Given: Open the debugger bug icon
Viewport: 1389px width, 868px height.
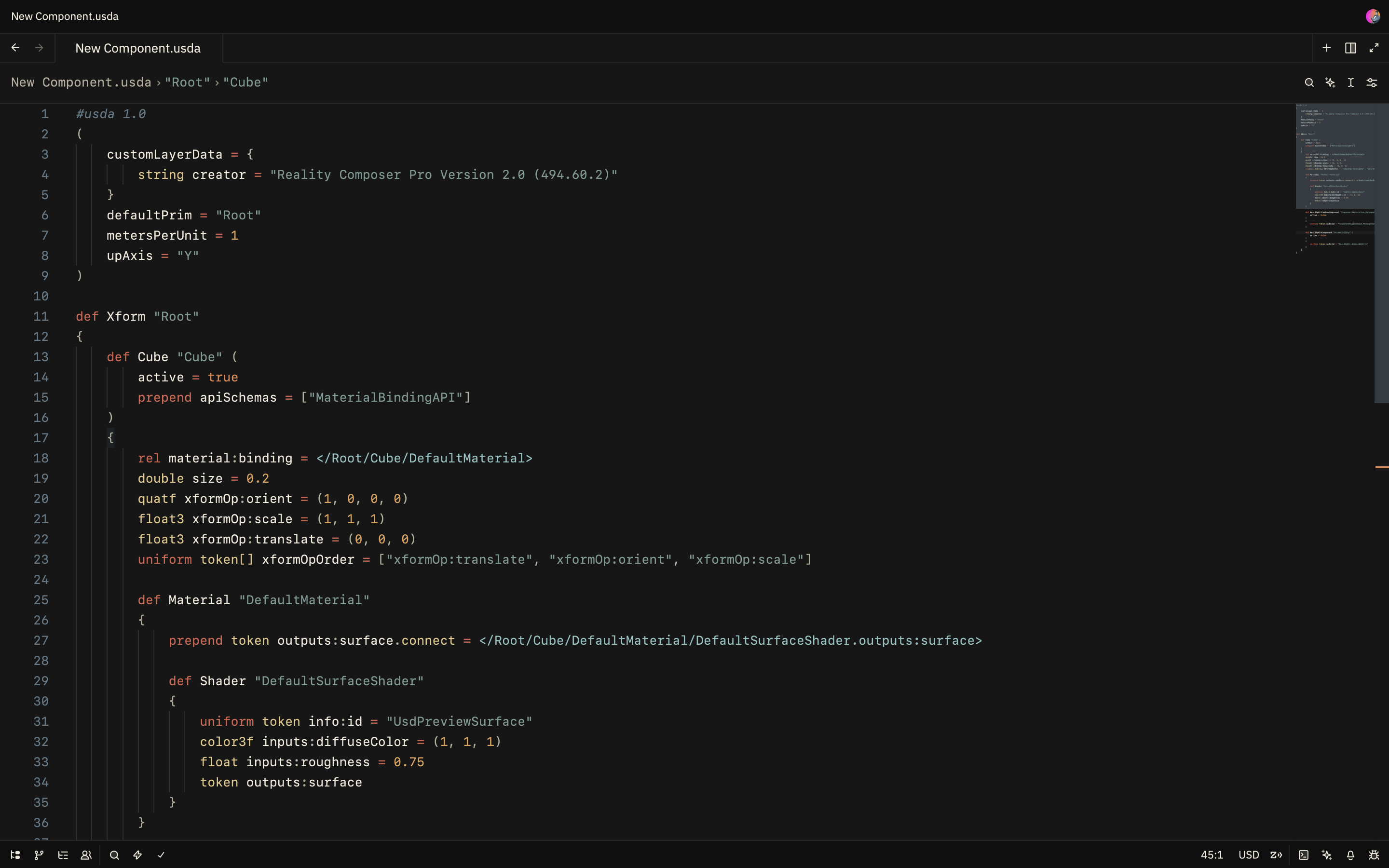Looking at the screenshot, I should coord(1374,855).
